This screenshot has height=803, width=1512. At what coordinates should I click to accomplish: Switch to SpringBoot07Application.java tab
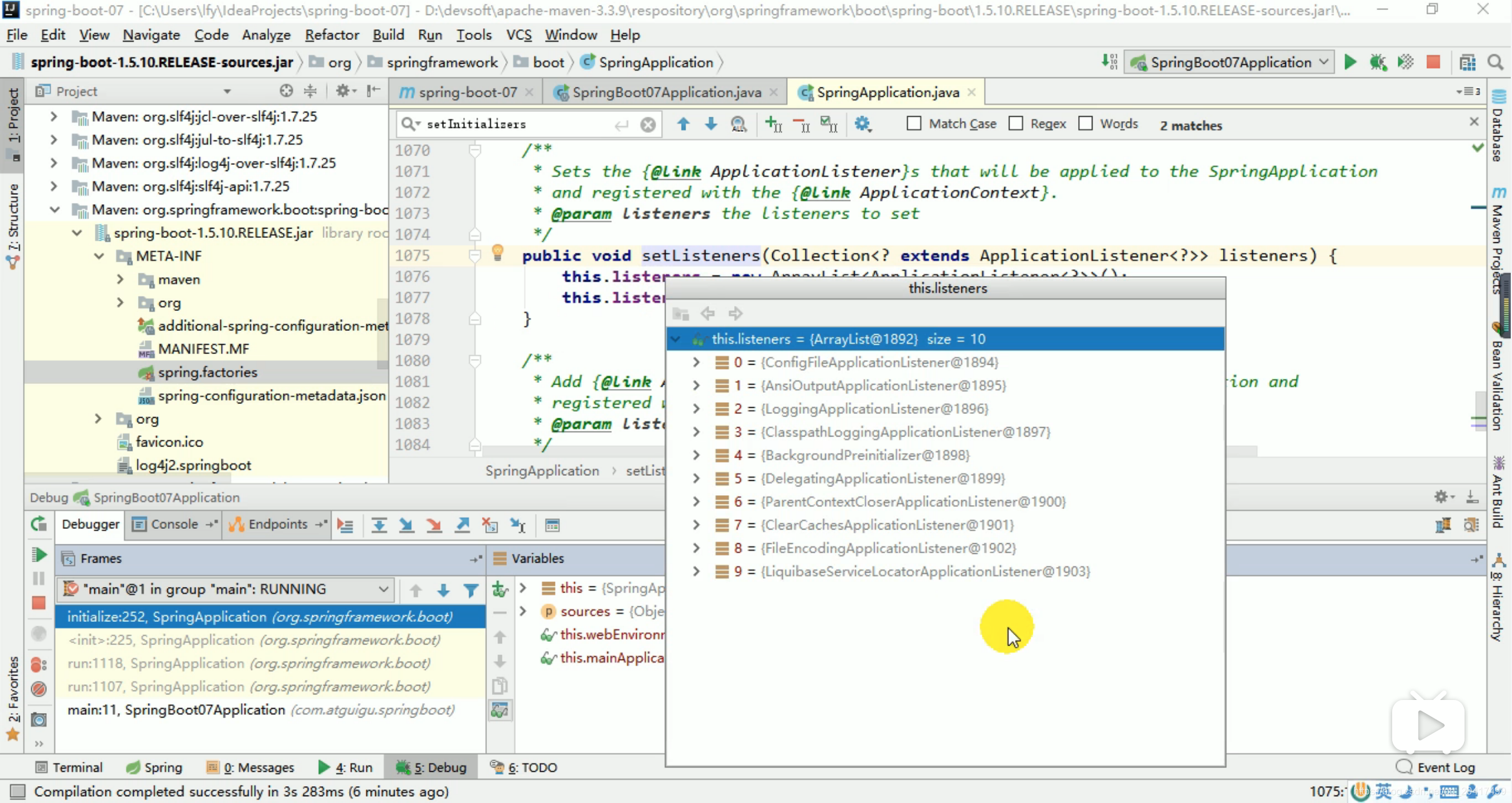click(667, 92)
